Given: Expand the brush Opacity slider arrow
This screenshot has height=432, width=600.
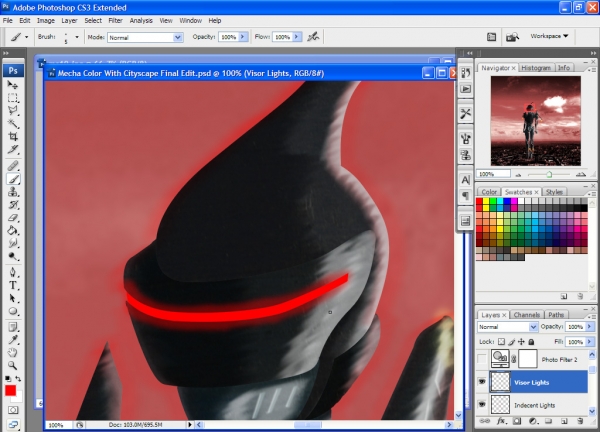Looking at the screenshot, I should click(243, 37).
